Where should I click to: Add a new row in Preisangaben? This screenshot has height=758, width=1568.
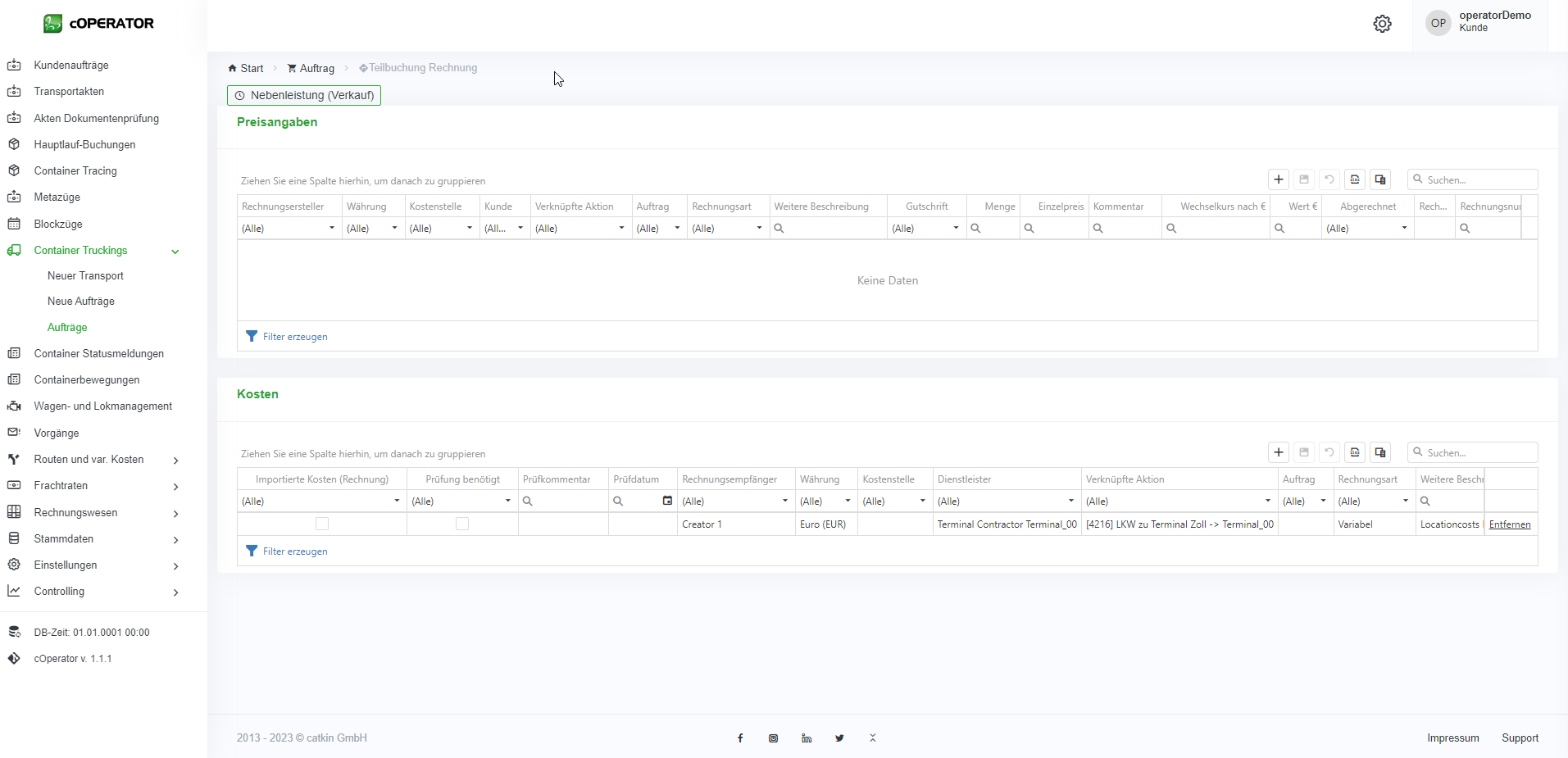click(x=1278, y=179)
